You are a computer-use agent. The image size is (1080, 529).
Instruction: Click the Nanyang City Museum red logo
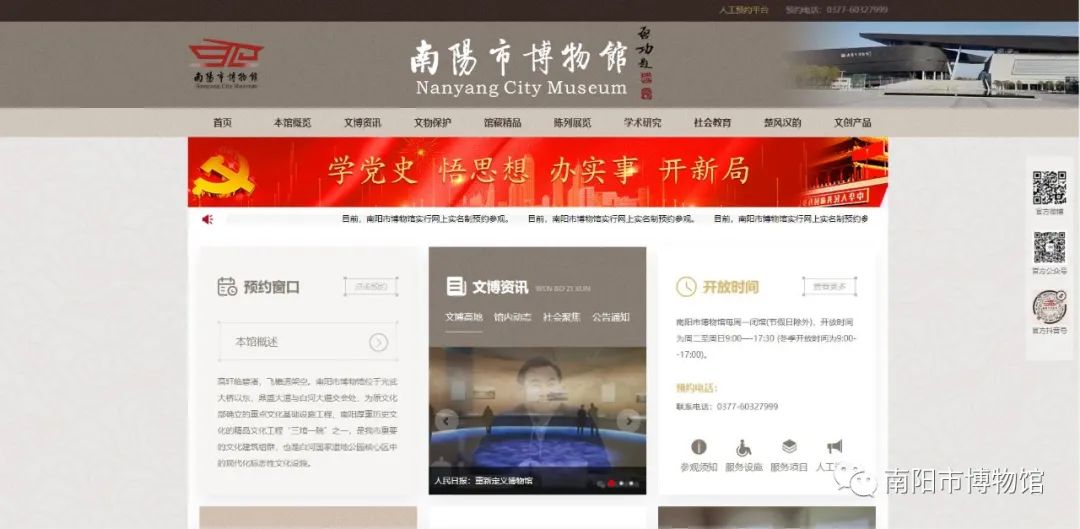pyautogui.click(x=226, y=63)
